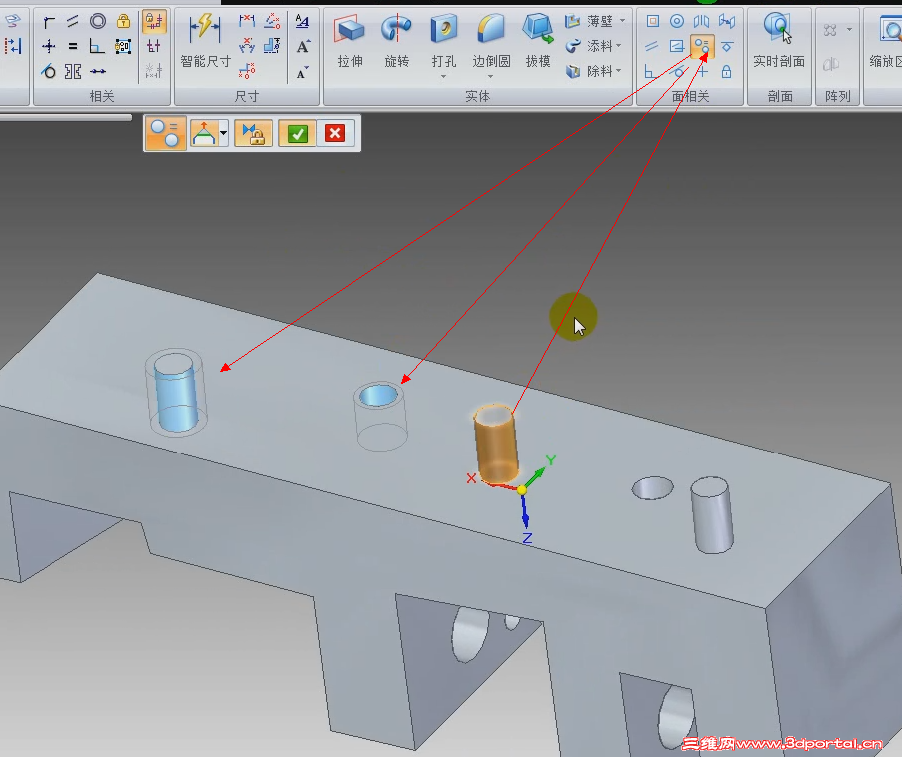Select the Symmetric relationship in 相关 group
This screenshot has width=902, height=757.
pyautogui.click(x=73, y=72)
